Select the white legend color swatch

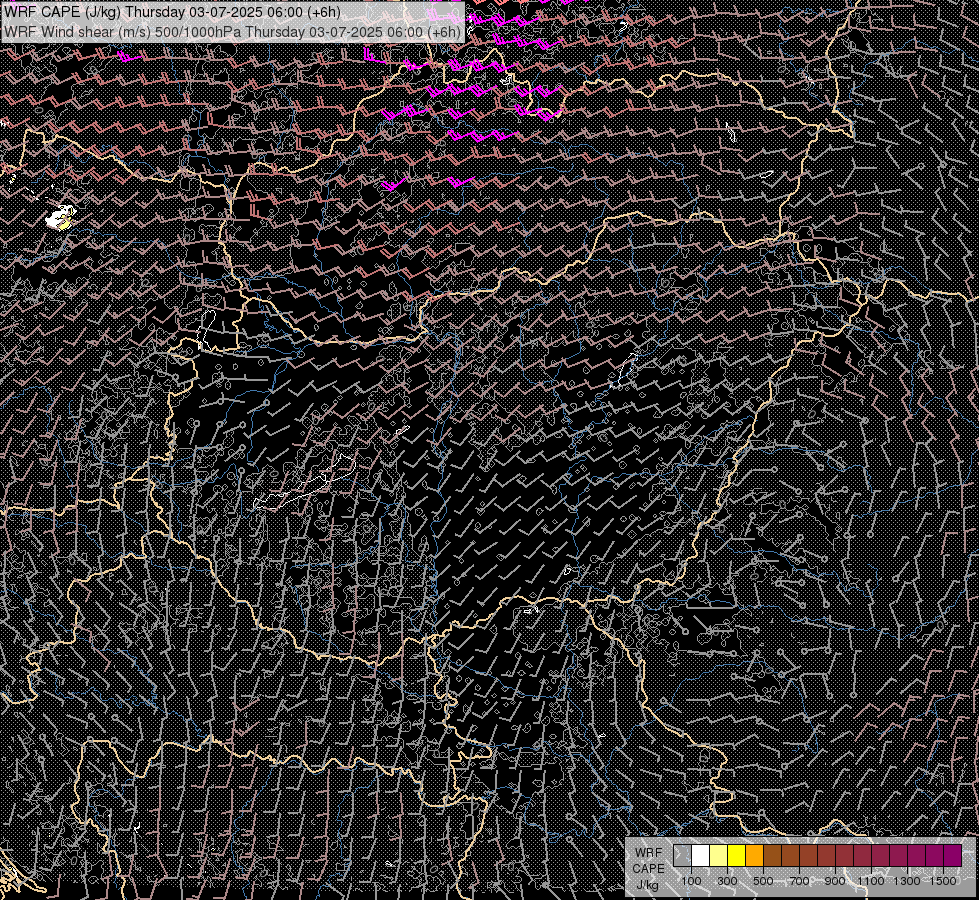point(701,856)
